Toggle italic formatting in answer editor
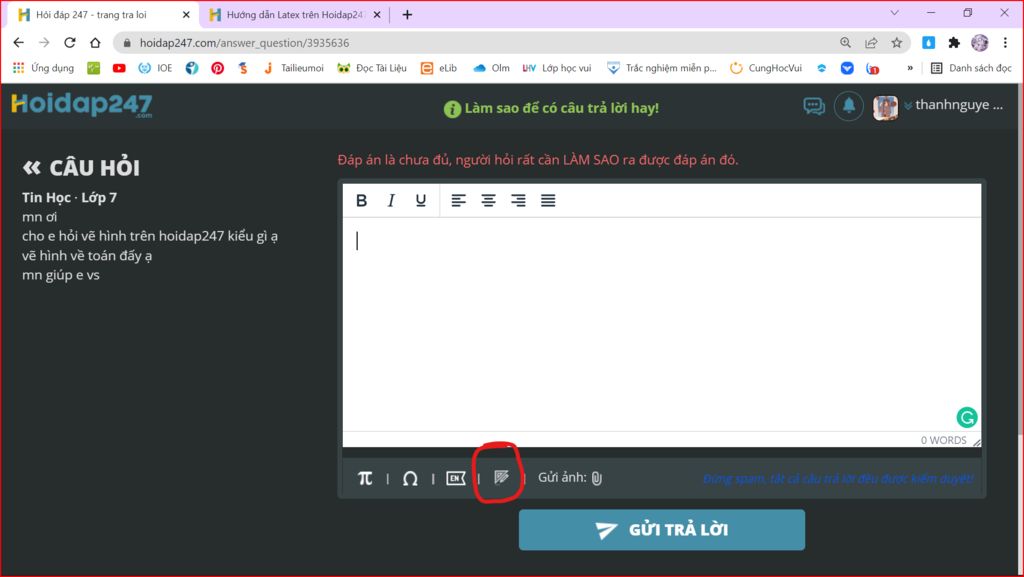 point(391,201)
